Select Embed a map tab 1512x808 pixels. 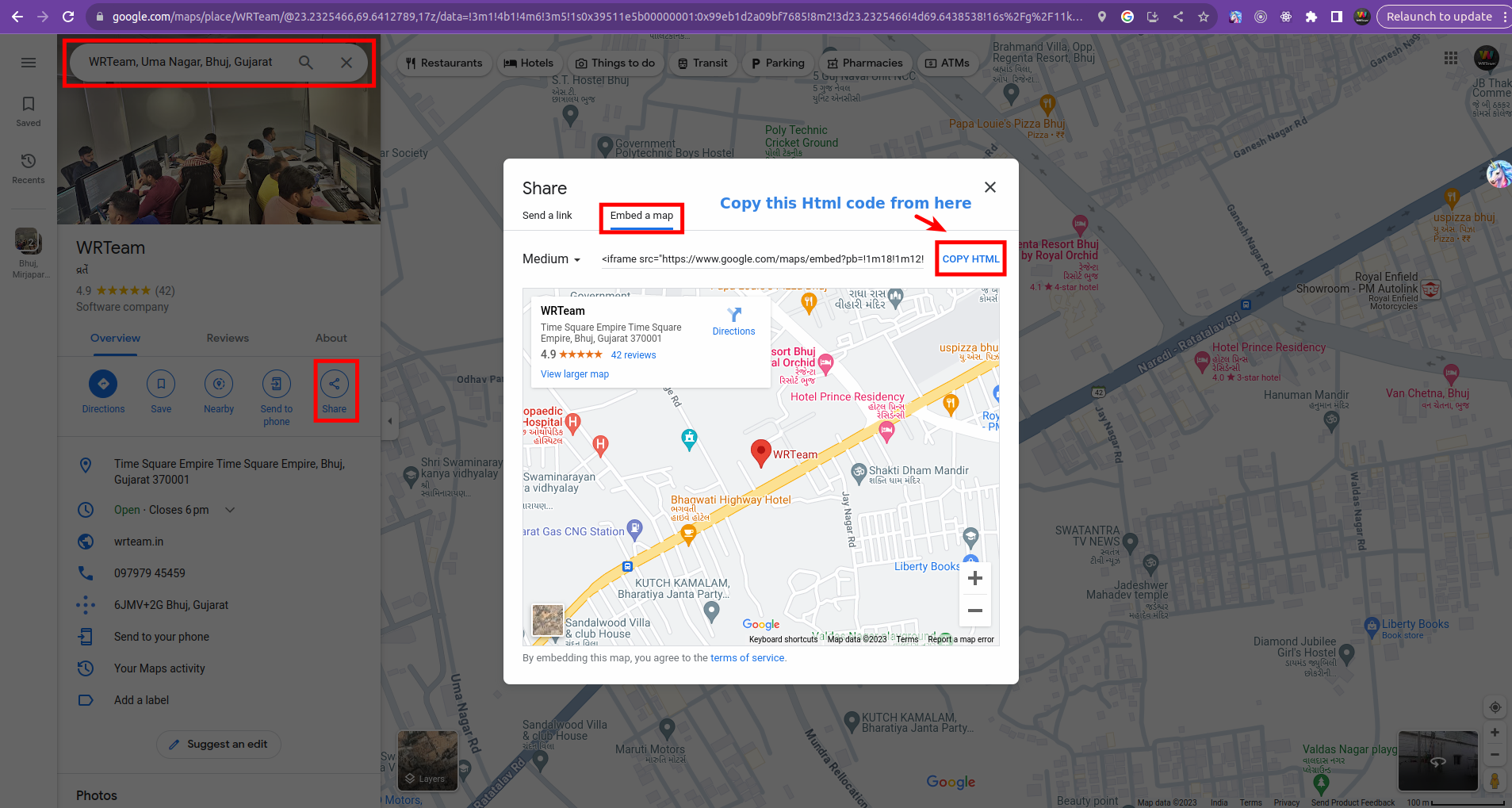pos(641,216)
